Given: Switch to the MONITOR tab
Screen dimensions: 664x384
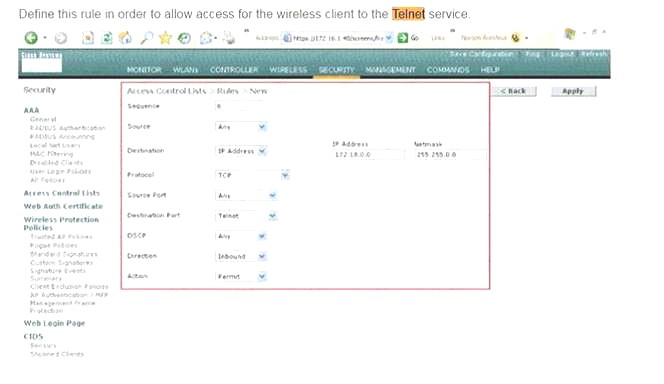Looking at the screenshot, I should pyautogui.click(x=144, y=70).
